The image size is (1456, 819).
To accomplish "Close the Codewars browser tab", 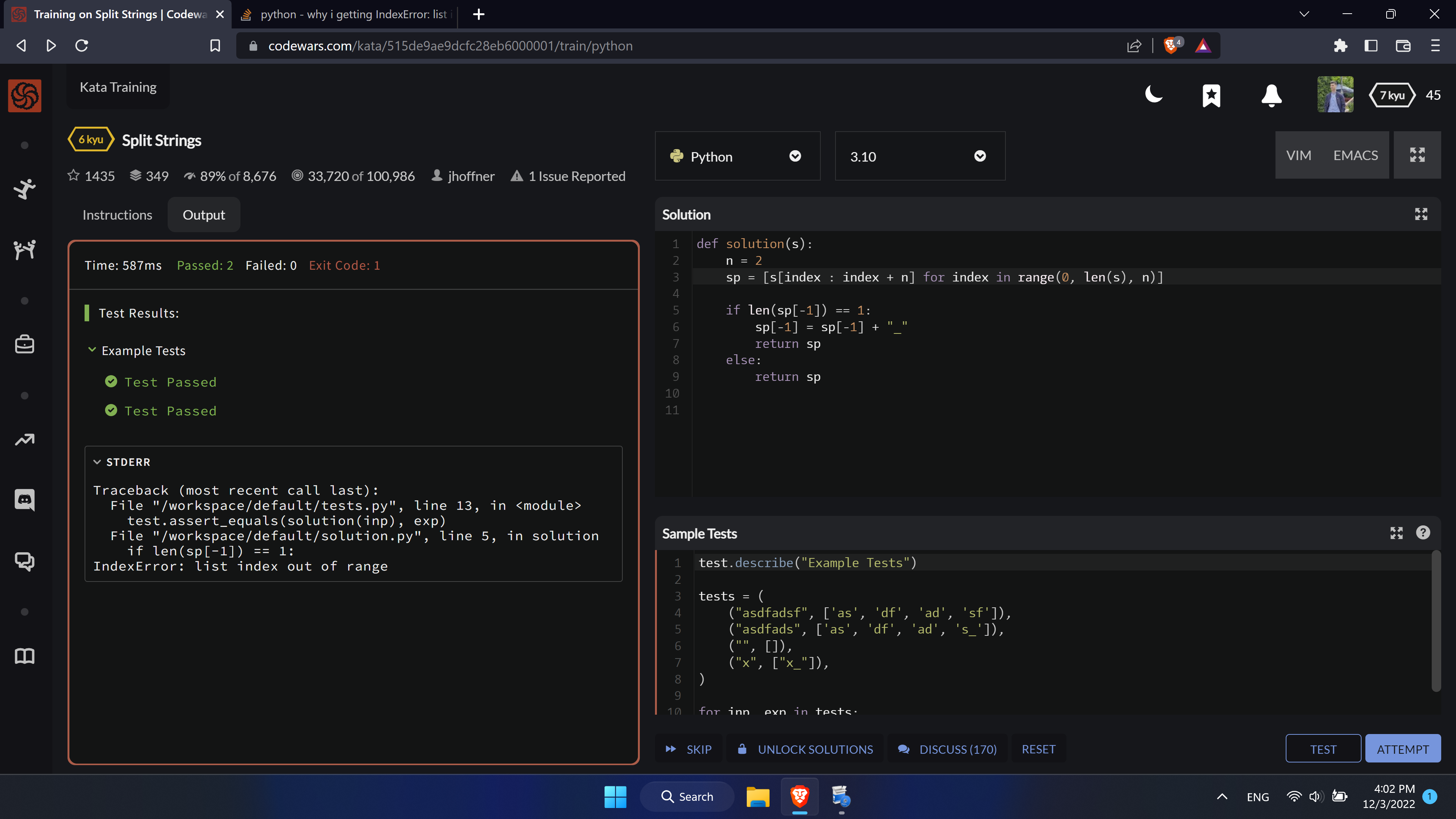I will 220,14.
